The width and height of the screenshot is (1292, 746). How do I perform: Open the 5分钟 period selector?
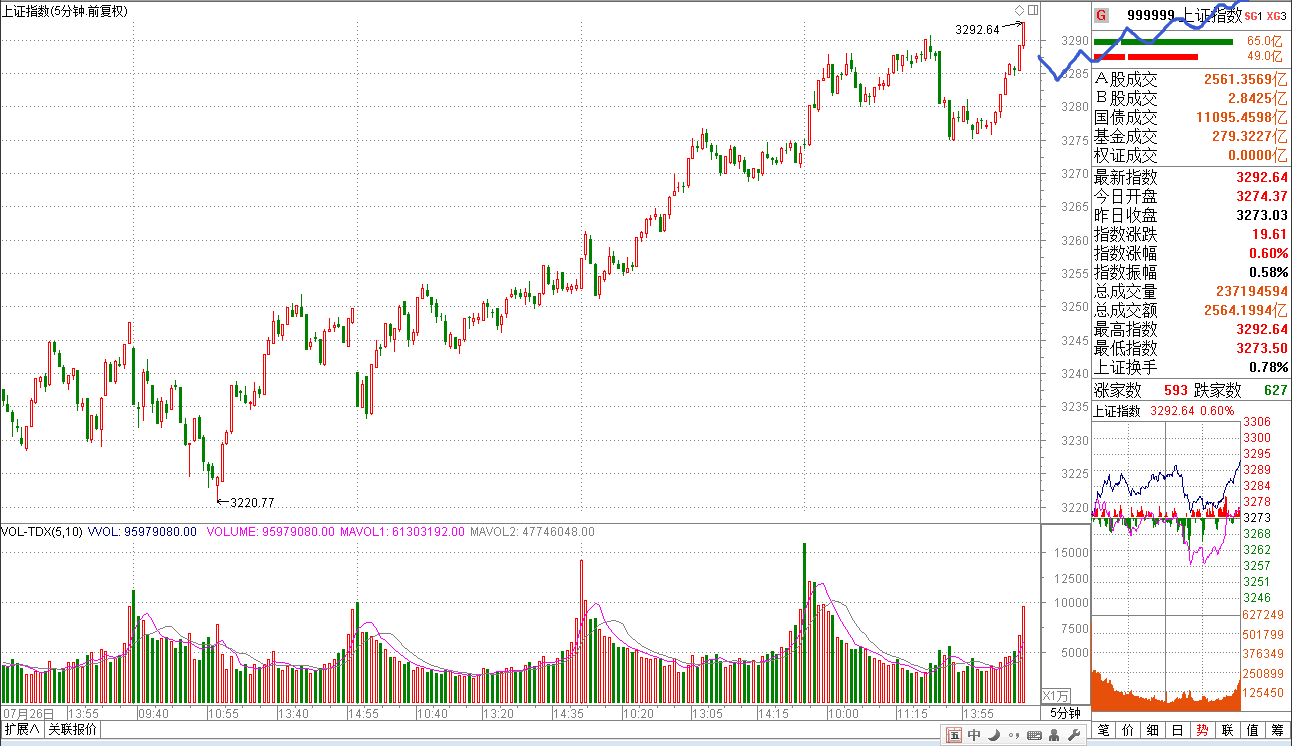click(1065, 713)
